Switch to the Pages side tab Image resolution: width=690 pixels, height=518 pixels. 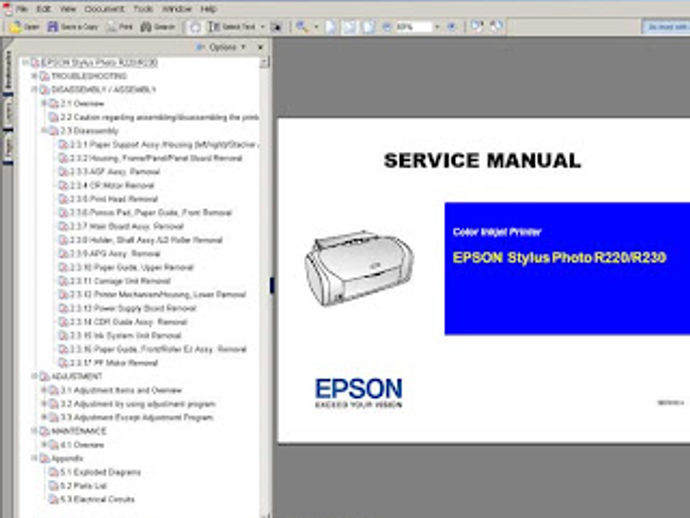click(x=8, y=149)
